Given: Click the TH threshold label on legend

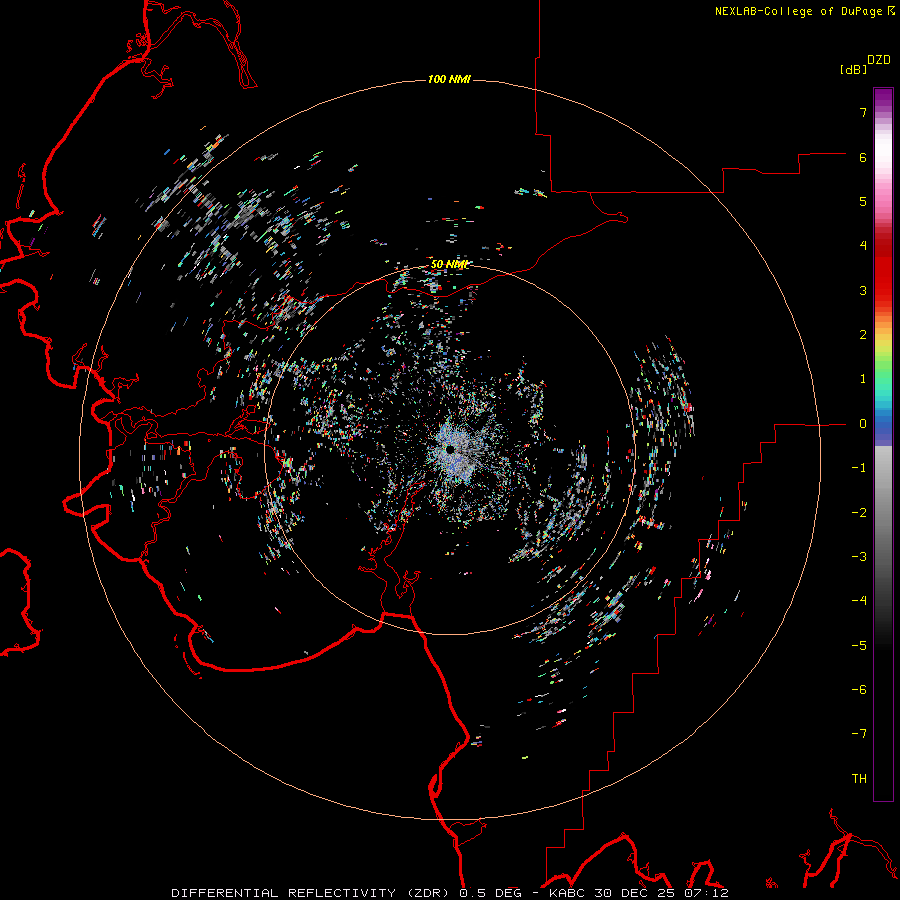Looking at the screenshot, I should click(x=859, y=779).
